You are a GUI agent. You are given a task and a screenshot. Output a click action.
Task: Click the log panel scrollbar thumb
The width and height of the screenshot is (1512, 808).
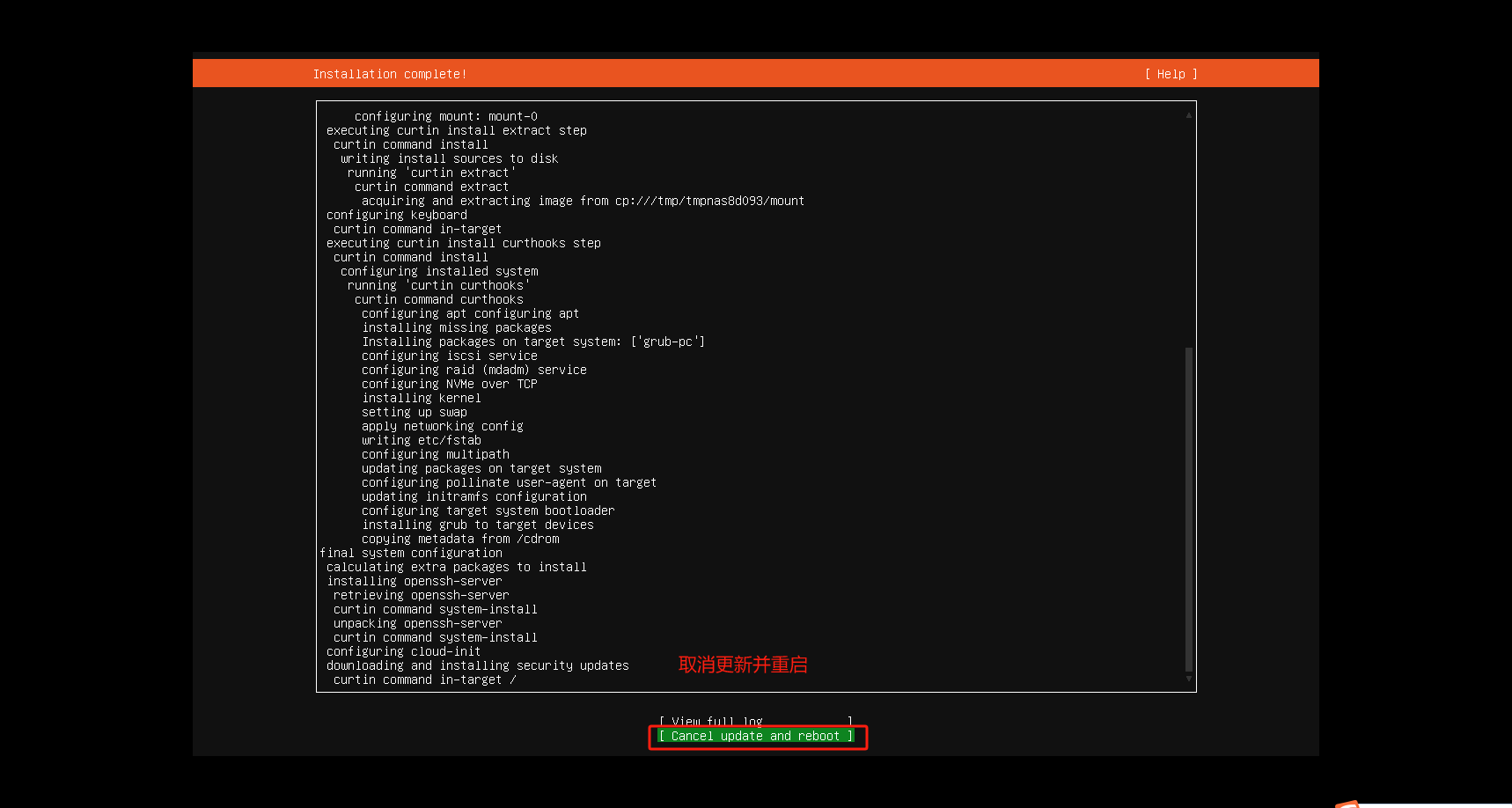[x=1188, y=509]
